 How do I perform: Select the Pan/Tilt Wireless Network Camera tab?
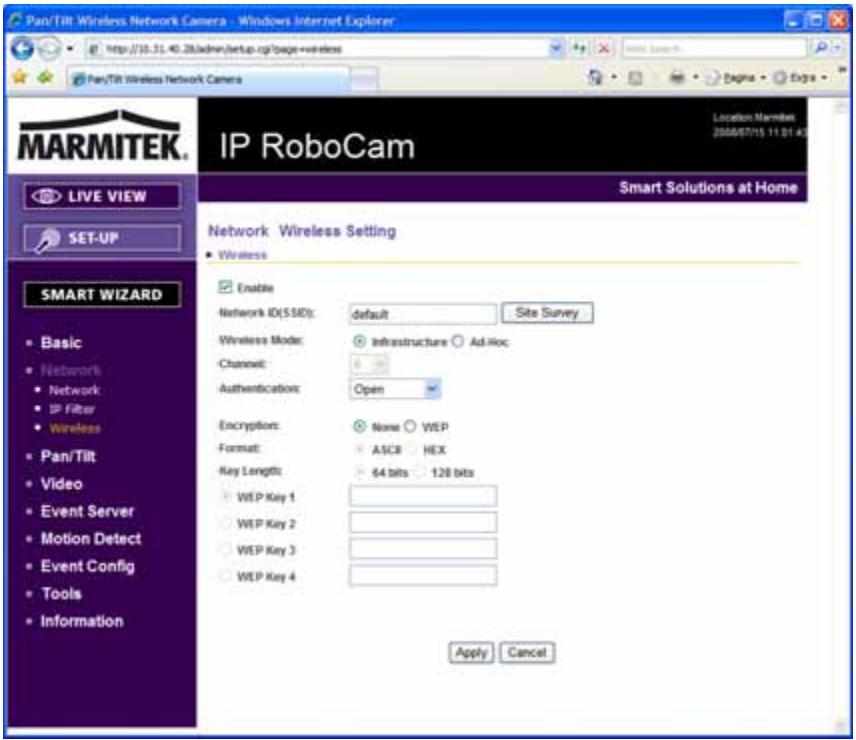click(207, 79)
